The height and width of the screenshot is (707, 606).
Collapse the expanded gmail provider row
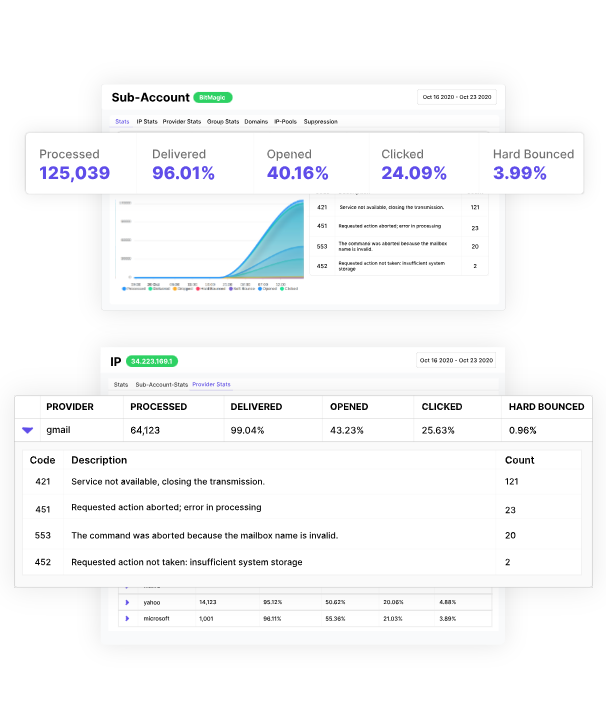tap(28, 430)
